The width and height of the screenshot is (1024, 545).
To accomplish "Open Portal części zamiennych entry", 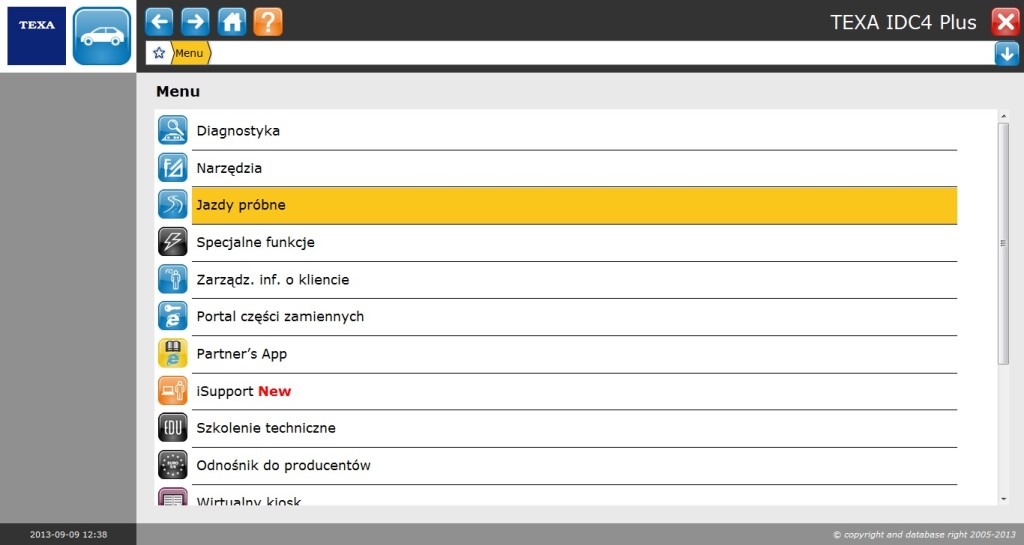I will tap(574, 317).
